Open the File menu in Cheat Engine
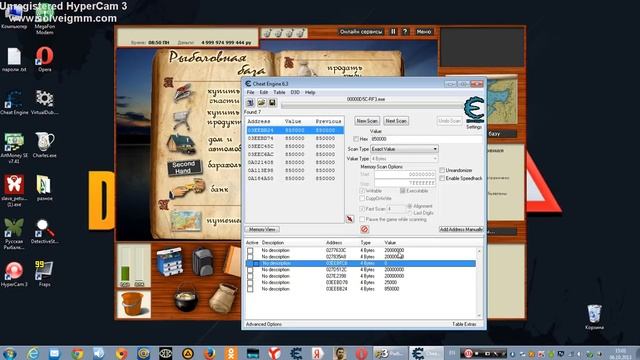The image size is (640, 360). pyautogui.click(x=250, y=93)
